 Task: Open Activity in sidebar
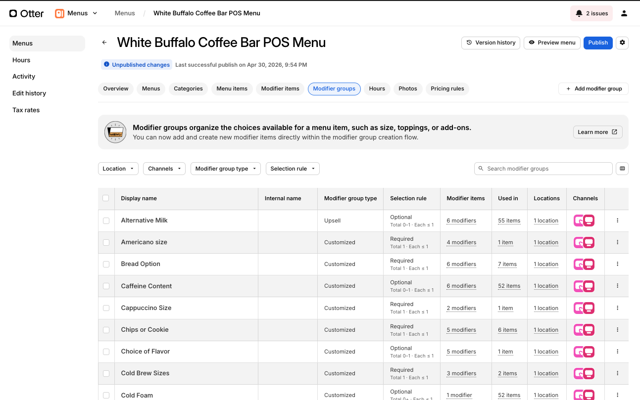click(x=24, y=77)
